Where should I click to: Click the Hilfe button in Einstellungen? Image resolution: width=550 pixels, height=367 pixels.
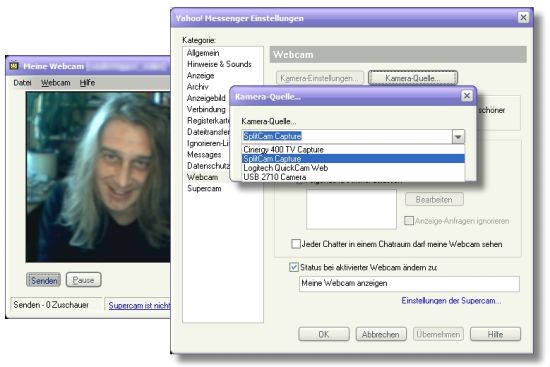pos(495,334)
